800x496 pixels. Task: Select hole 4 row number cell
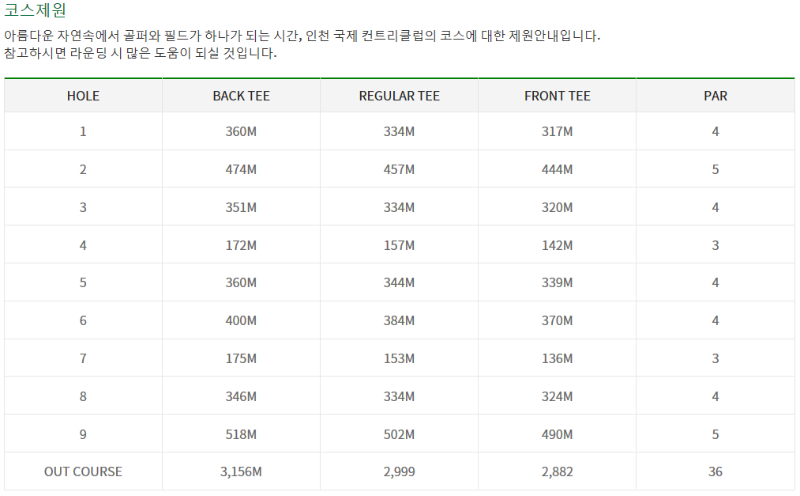(x=83, y=245)
